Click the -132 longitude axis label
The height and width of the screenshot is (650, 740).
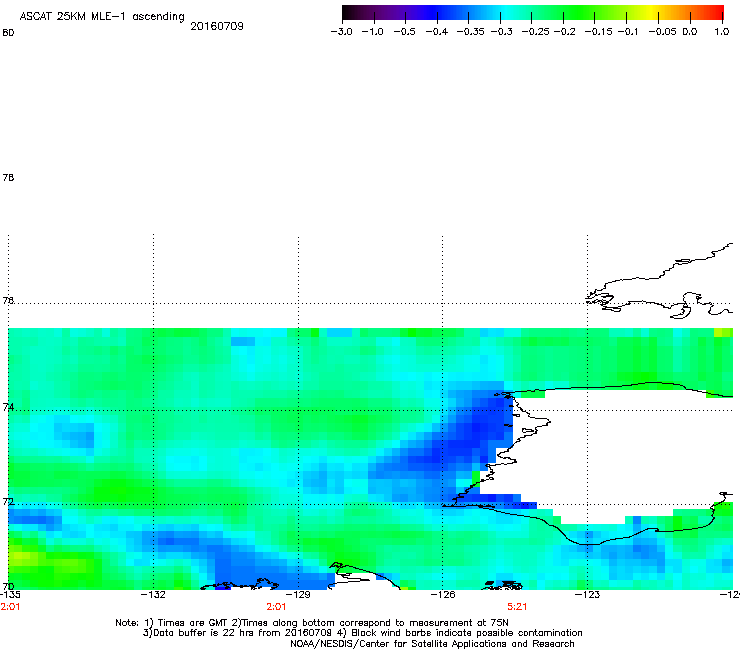[153, 595]
